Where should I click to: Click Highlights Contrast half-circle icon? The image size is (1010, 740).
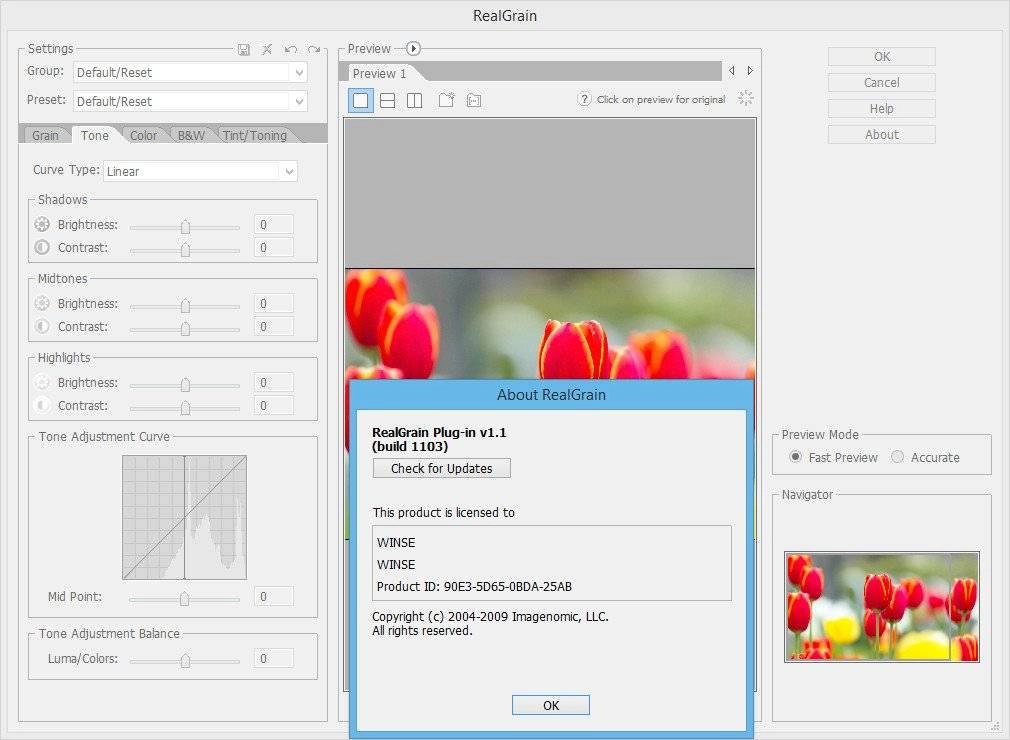42,406
